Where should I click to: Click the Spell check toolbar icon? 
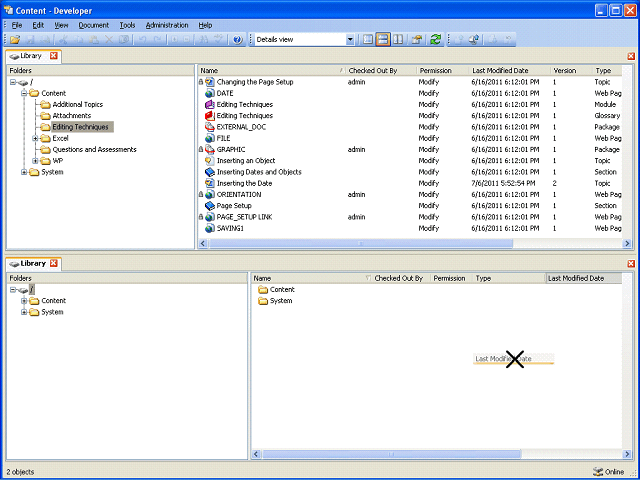pyautogui.click(x=219, y=40)
